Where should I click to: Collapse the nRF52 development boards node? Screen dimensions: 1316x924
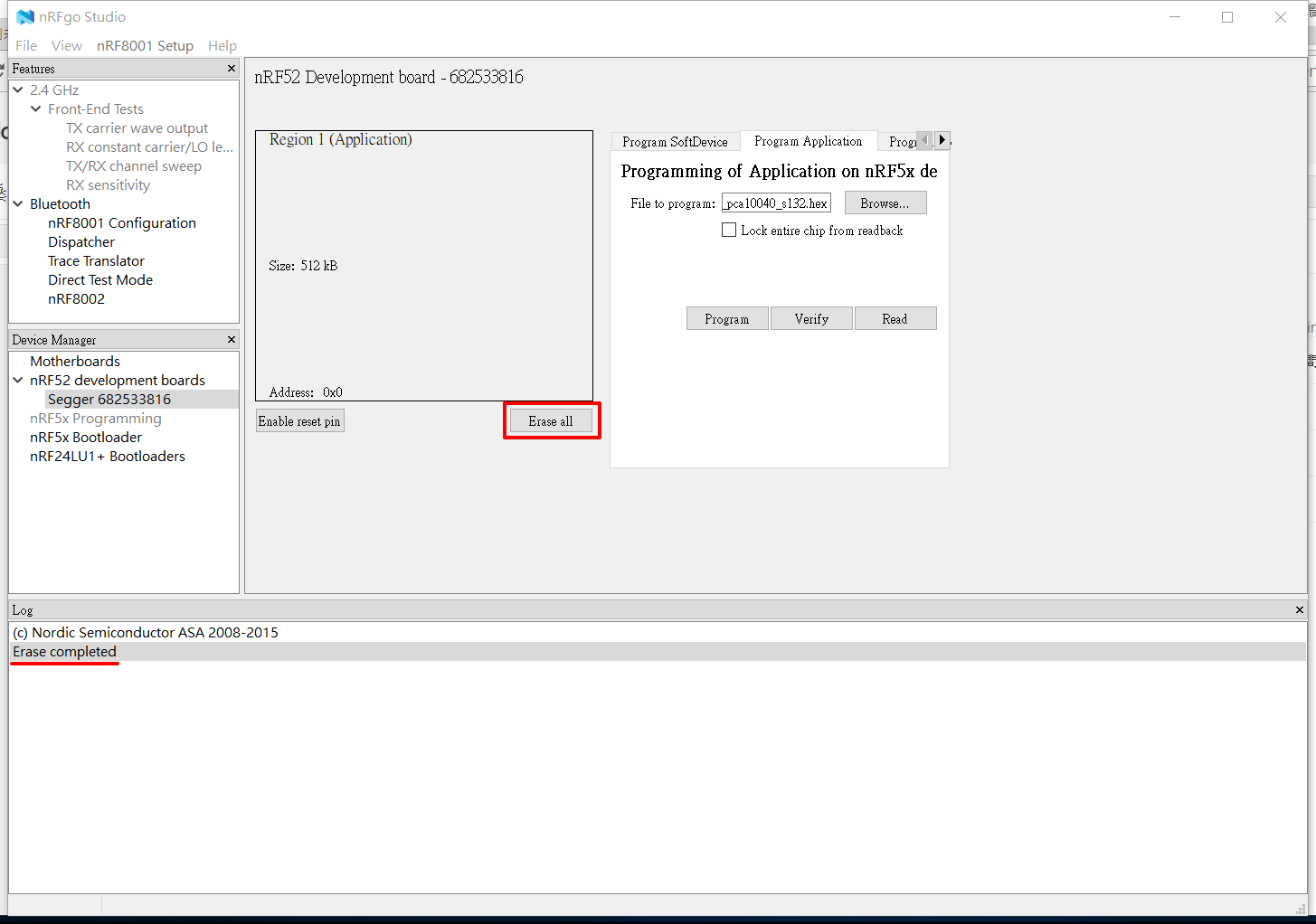point(18,380)
